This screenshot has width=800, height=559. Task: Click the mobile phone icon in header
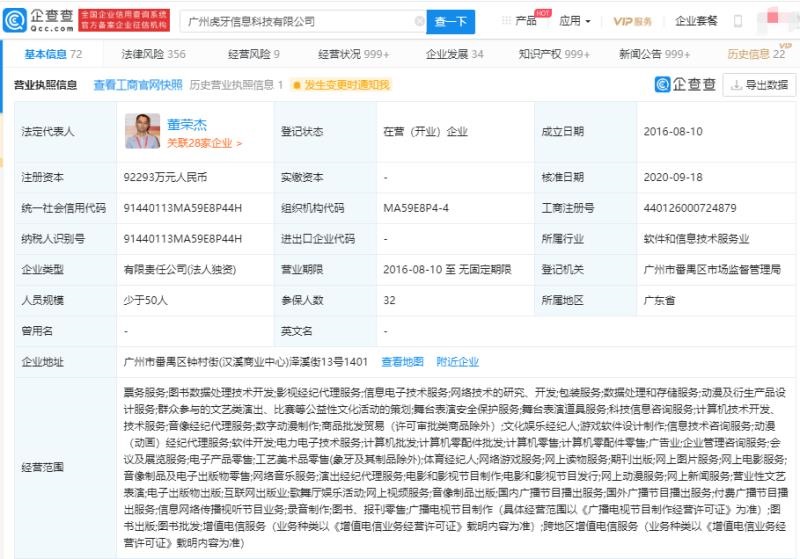(738, 21)
